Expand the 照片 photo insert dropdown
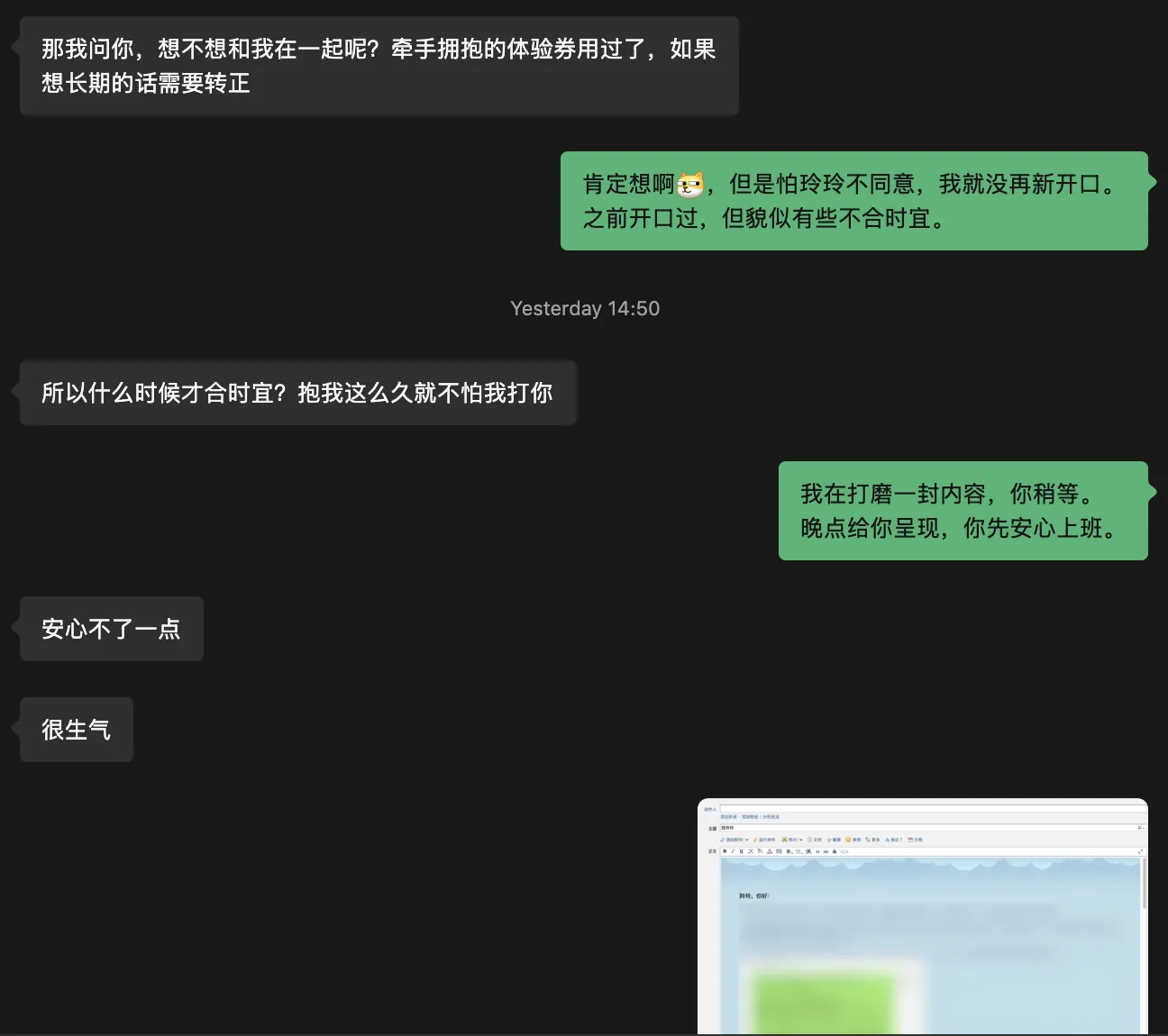 800,840
